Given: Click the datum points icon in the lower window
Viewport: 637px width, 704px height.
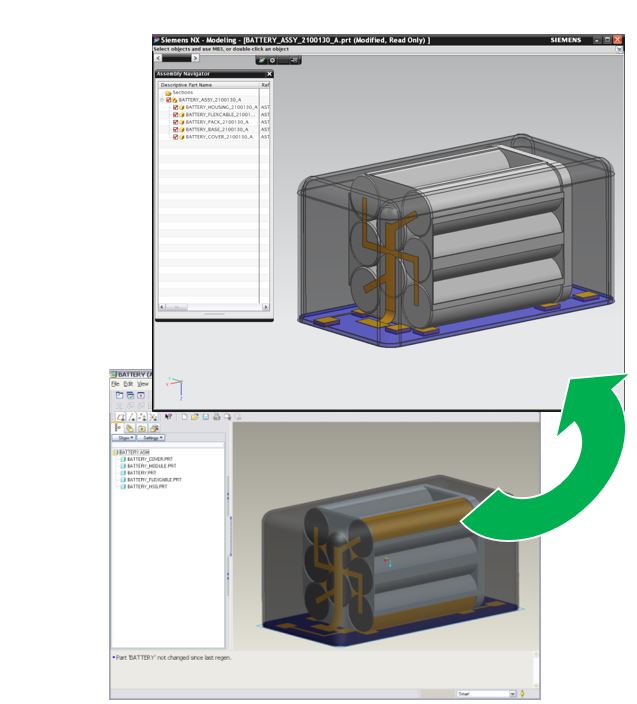Looking at the screenshot, I should tap(142, 417).
